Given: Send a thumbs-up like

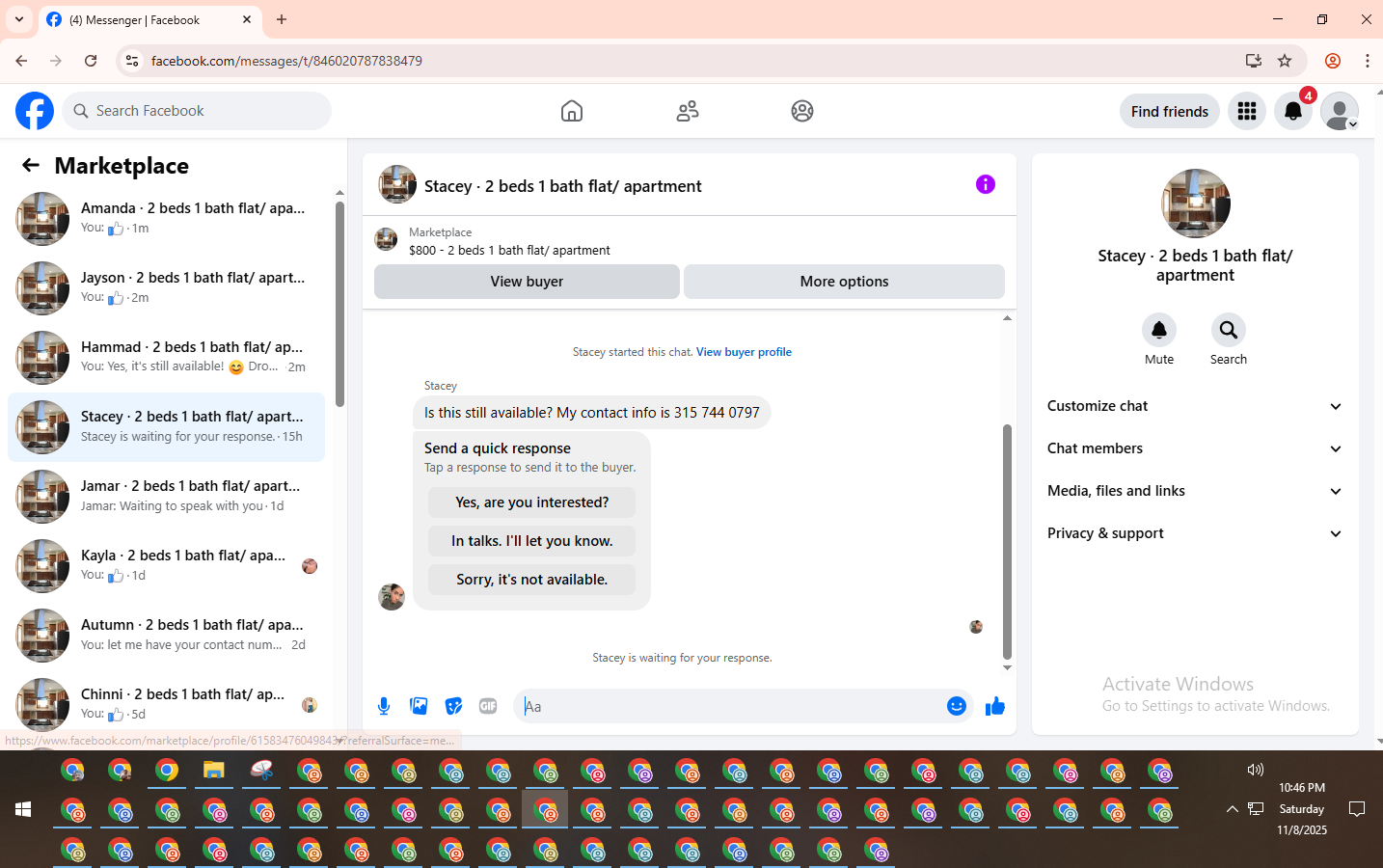Looking at the screenshot, I should 995,706.
